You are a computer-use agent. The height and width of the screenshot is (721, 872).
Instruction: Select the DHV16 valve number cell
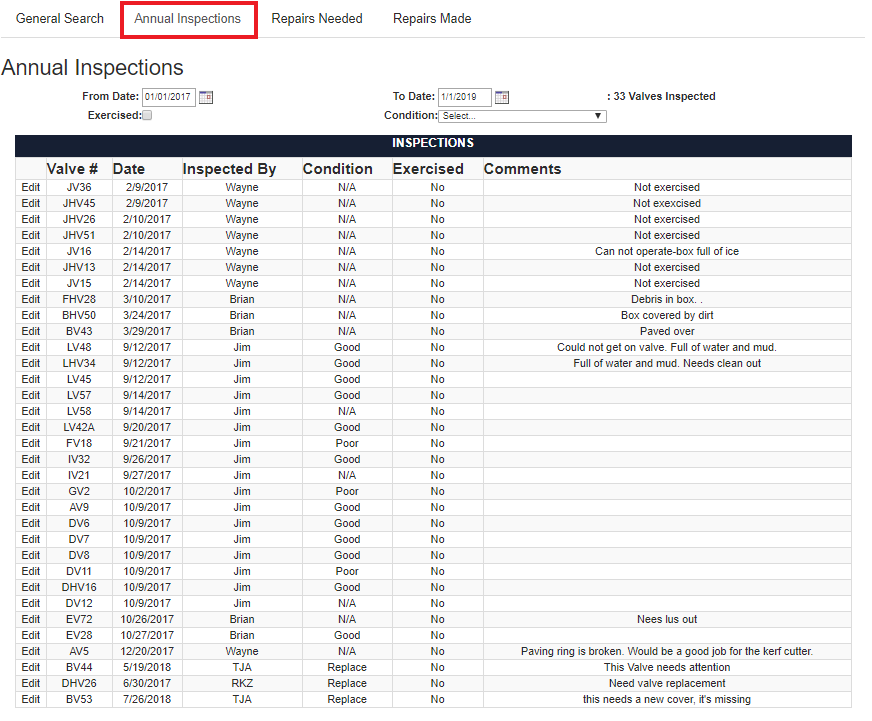click(x=79, y=587)
